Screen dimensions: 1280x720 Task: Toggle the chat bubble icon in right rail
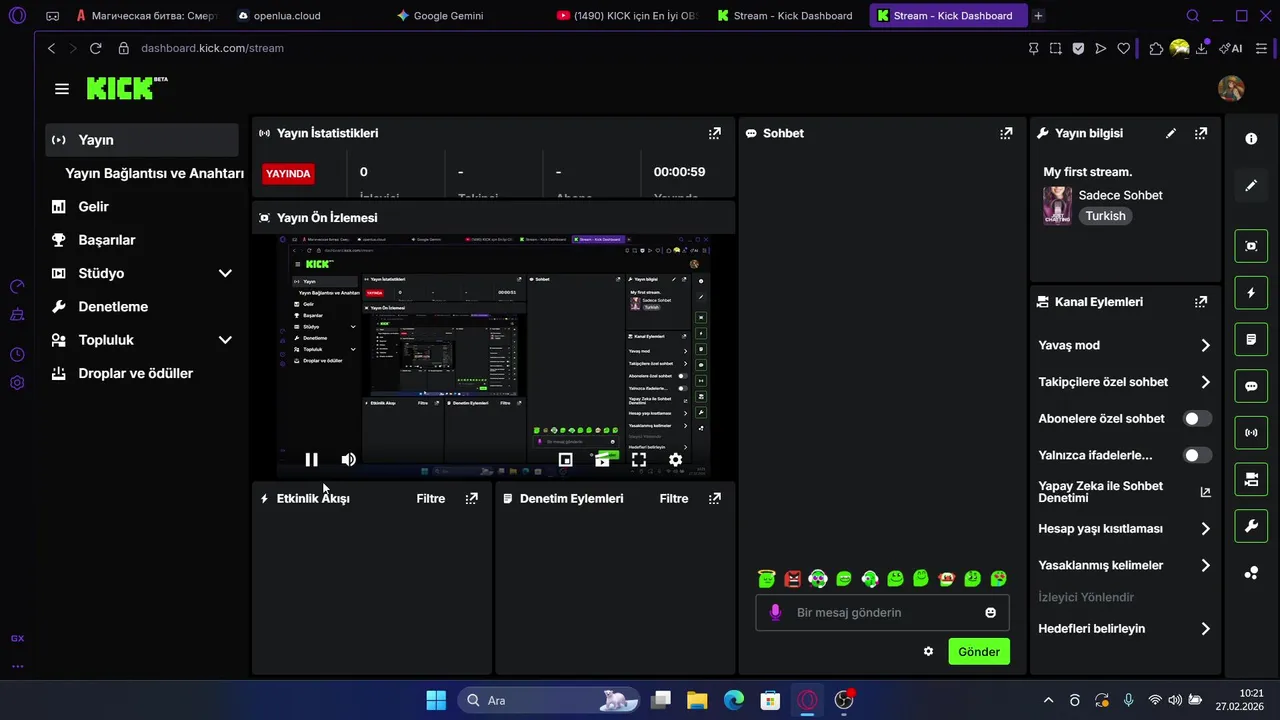(x=1251, y=386)
